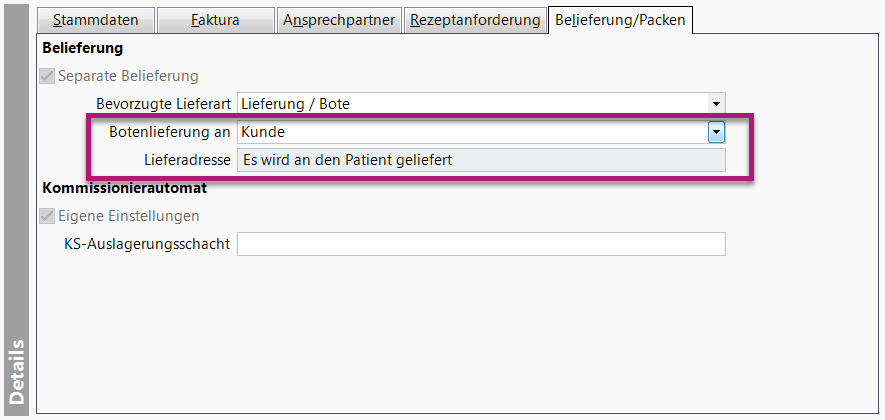885x420 pixels.
Task: Open the Faktura tab
Action: 215,19
